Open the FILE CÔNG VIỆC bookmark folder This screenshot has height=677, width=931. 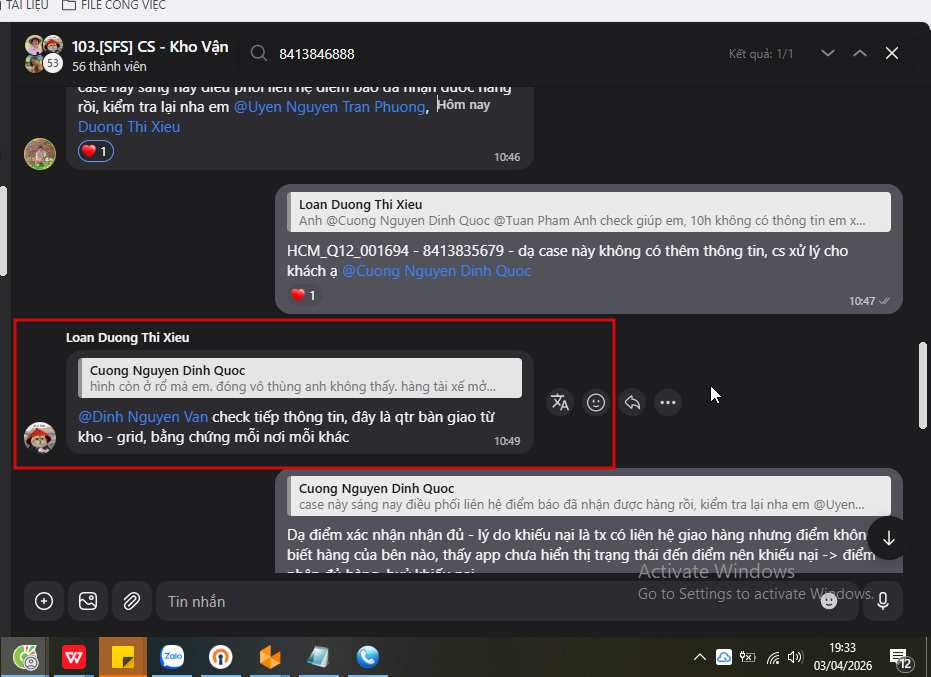click(x=114, y=5)
